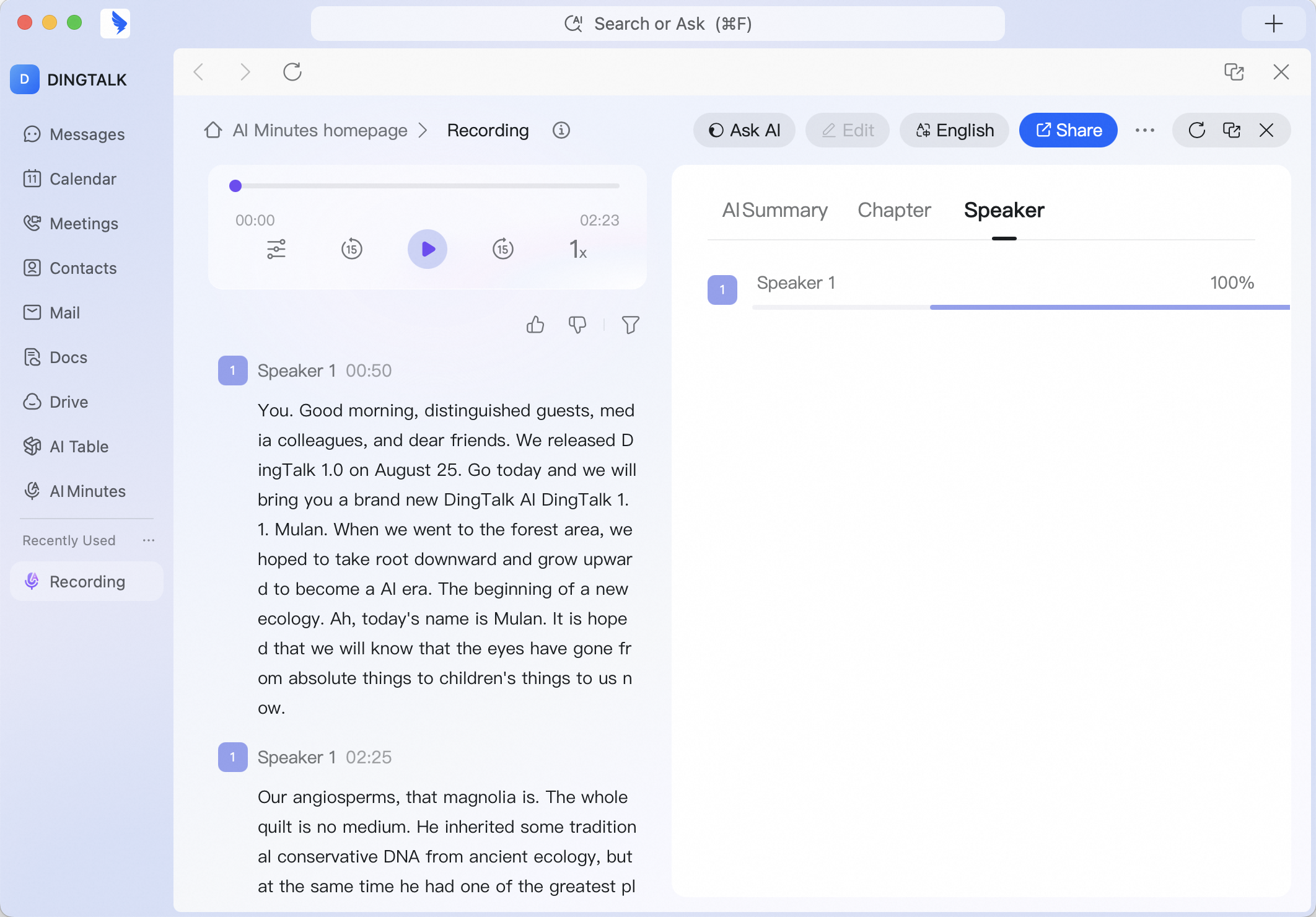Go to AI Minutes homepage breadcrumb
Viewport: 1316px width, 917px height.
tap(306, 130)
